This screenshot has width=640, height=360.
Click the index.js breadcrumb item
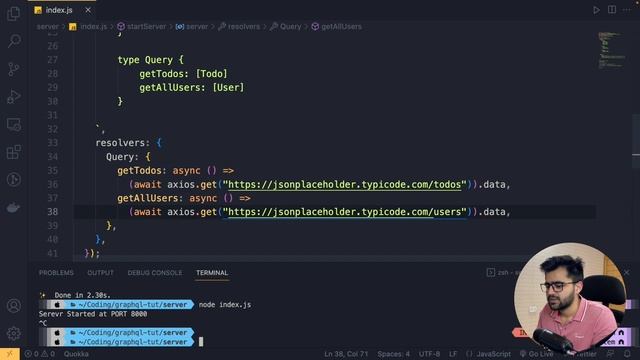[88, 27]
